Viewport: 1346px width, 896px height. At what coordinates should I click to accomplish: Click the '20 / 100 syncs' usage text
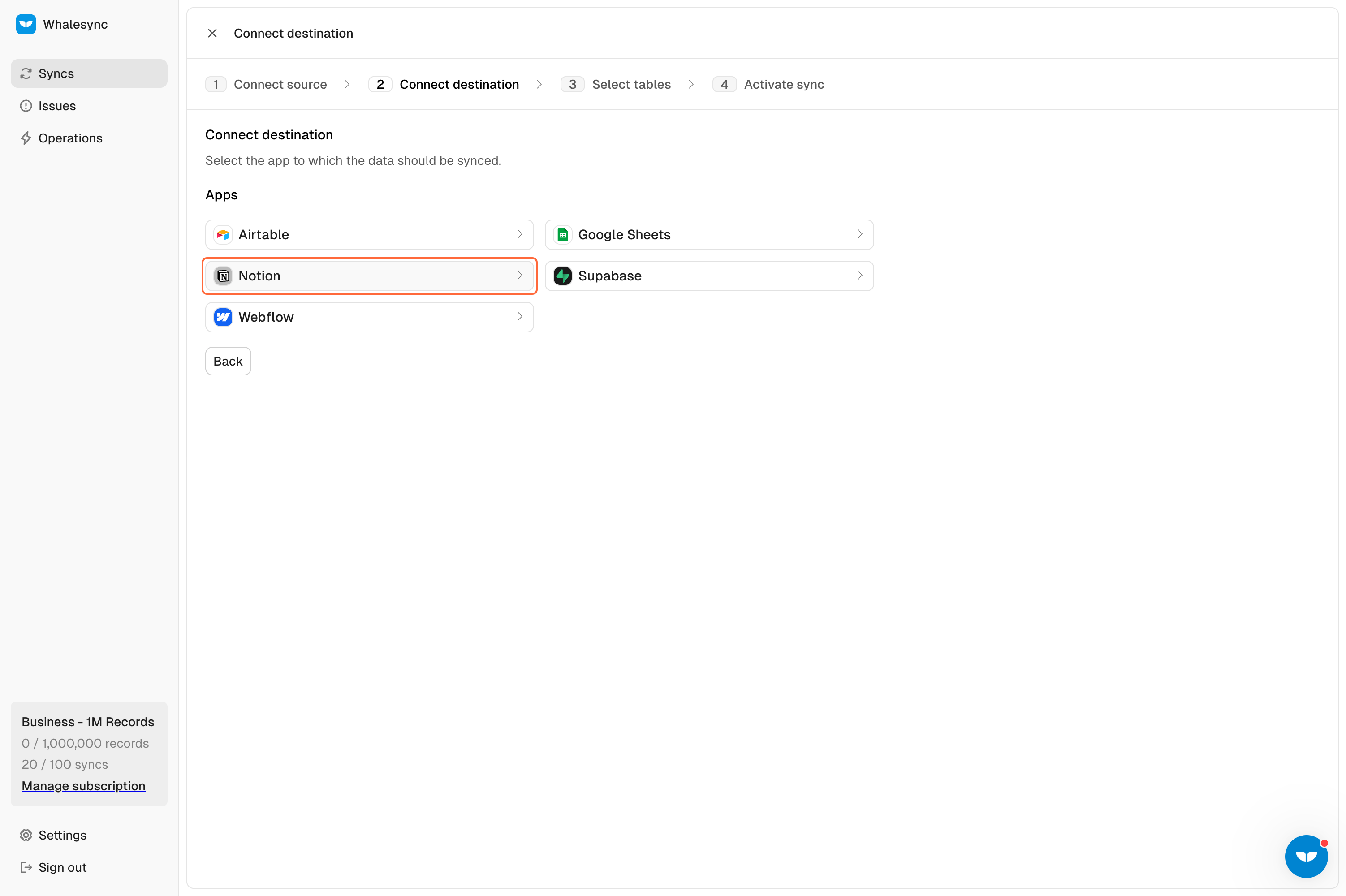click(x=65, y=765)
